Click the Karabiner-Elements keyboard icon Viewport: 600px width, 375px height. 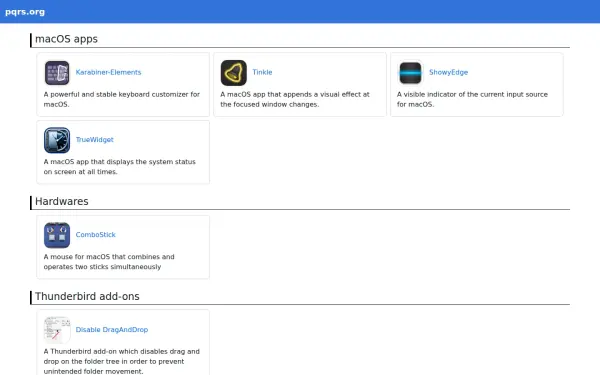coord(57,73)
